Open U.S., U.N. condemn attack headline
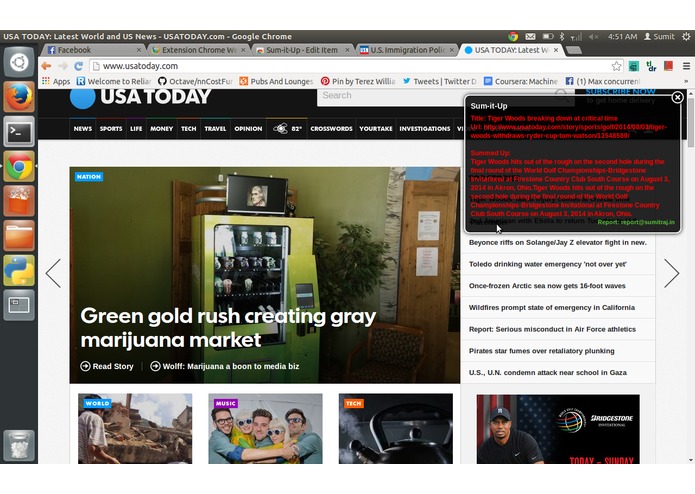 pyautogui.click(x=547, y=373)
